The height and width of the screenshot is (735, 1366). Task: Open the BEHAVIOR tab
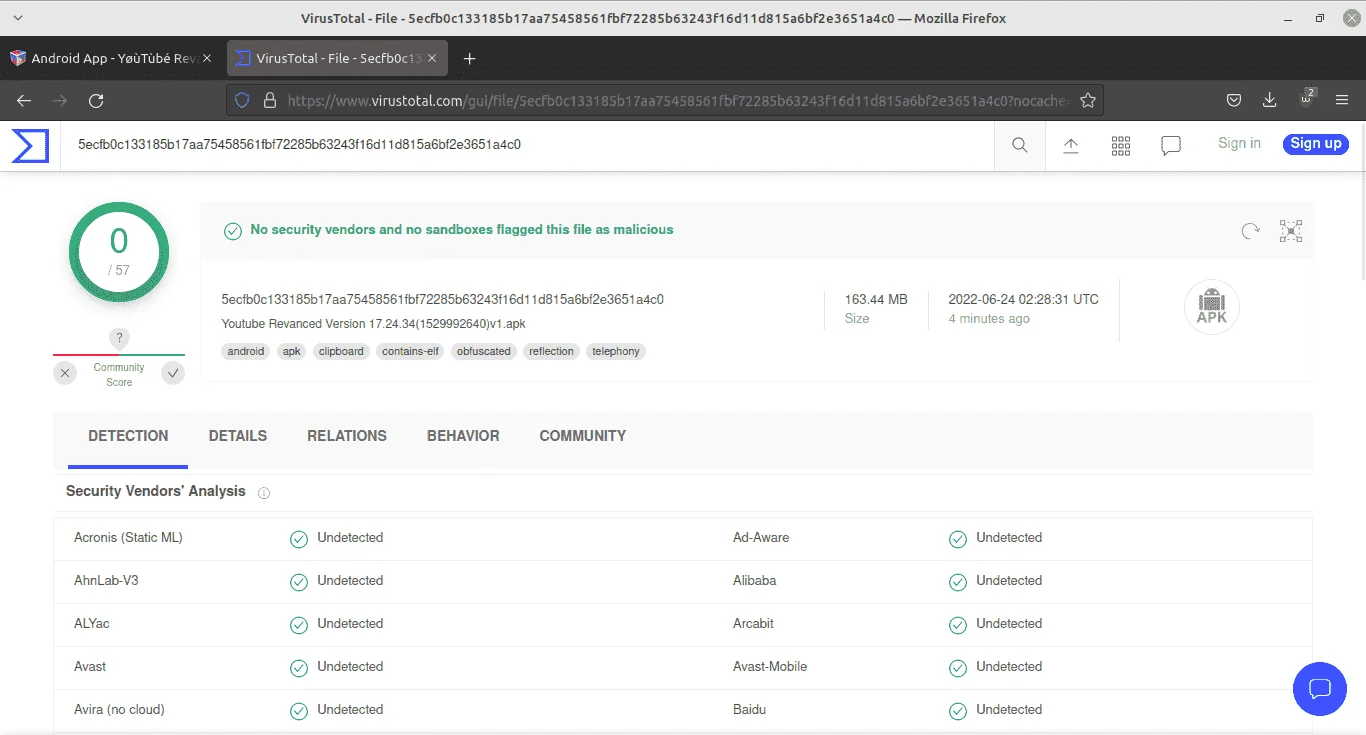pyautogui.click(x=463, y=436)
